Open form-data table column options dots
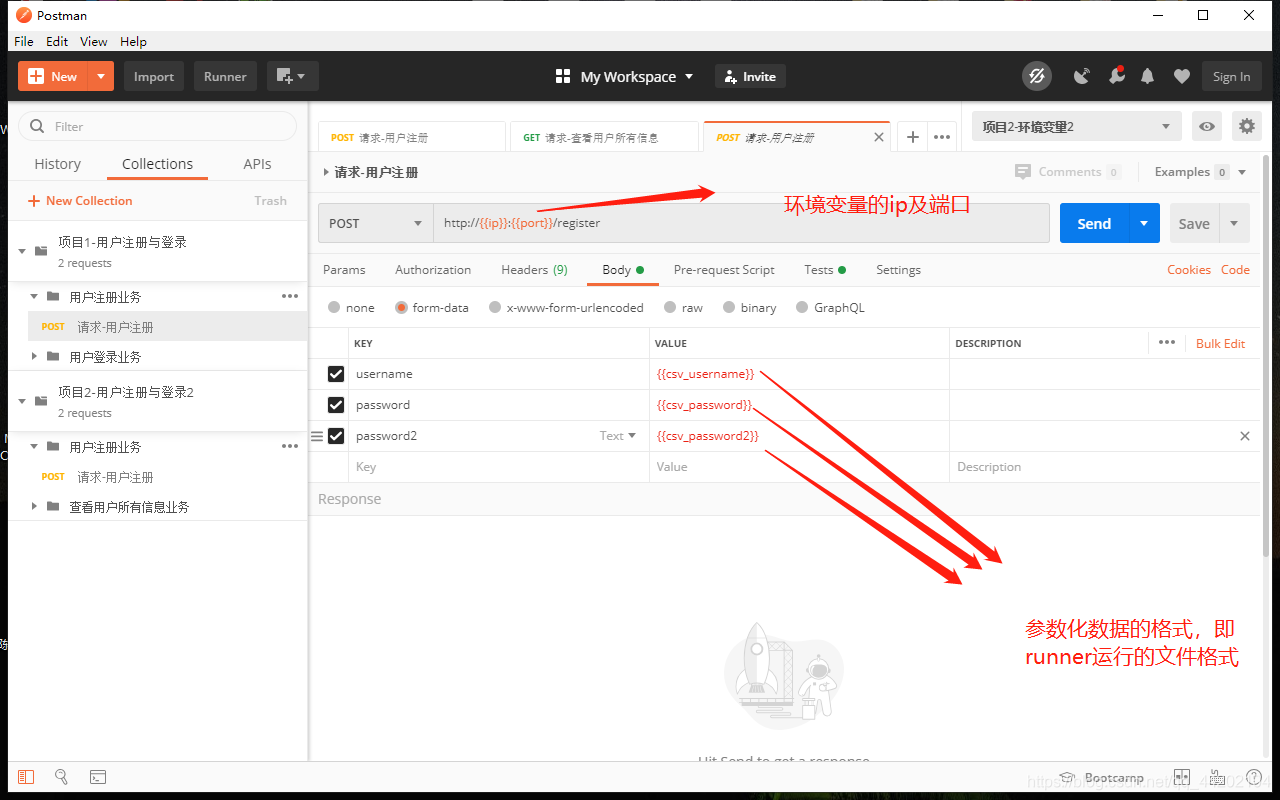The width and height of the screenshot is (1280, 800). 1167,342
